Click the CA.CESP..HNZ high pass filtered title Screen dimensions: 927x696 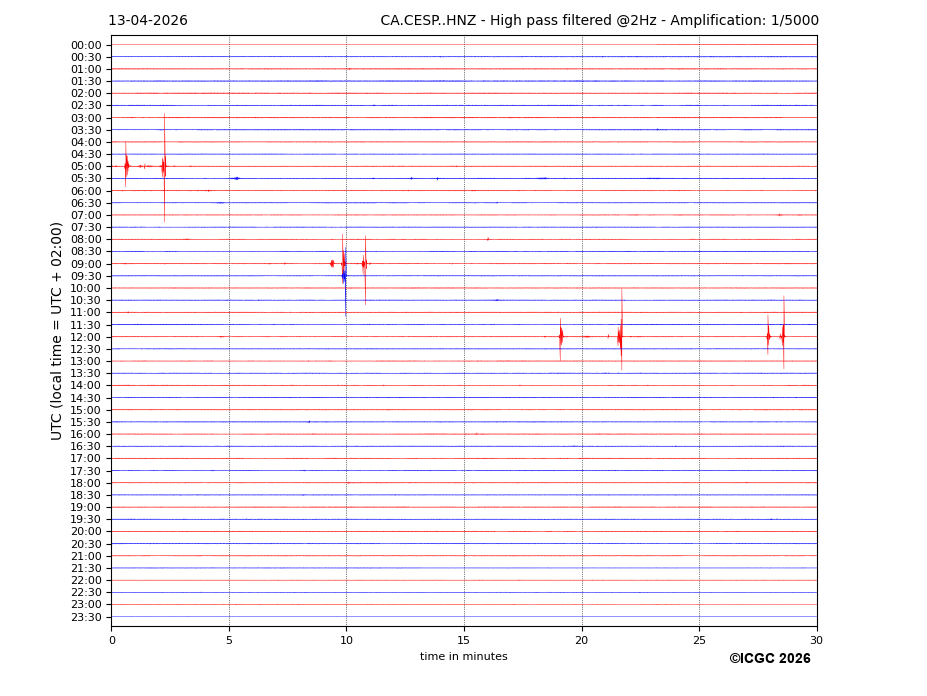pyautogui.click(x=599, y=21)
